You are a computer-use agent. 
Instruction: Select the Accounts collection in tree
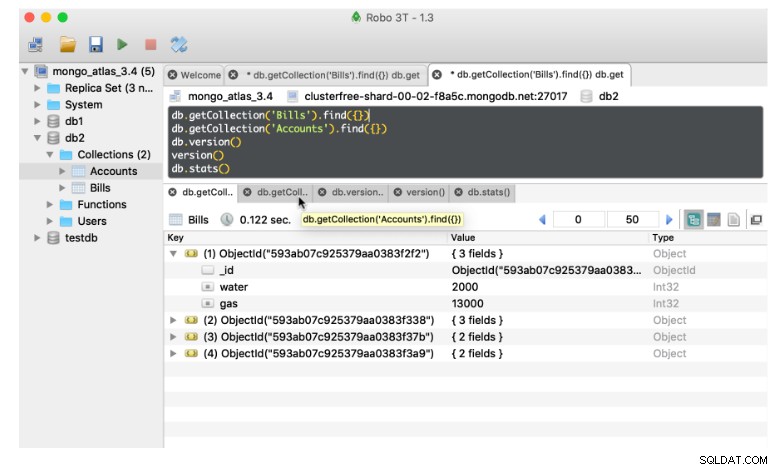coord(113,171)
